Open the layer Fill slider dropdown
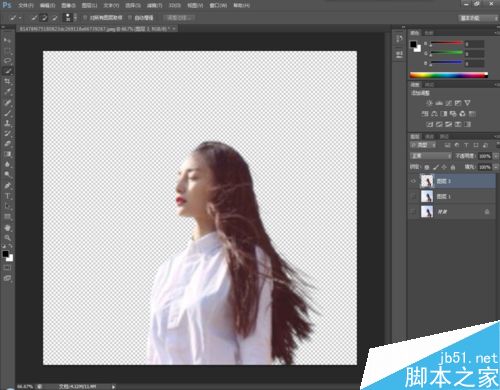The width and height of the screenshot is (500, 390). coord(496,167)
